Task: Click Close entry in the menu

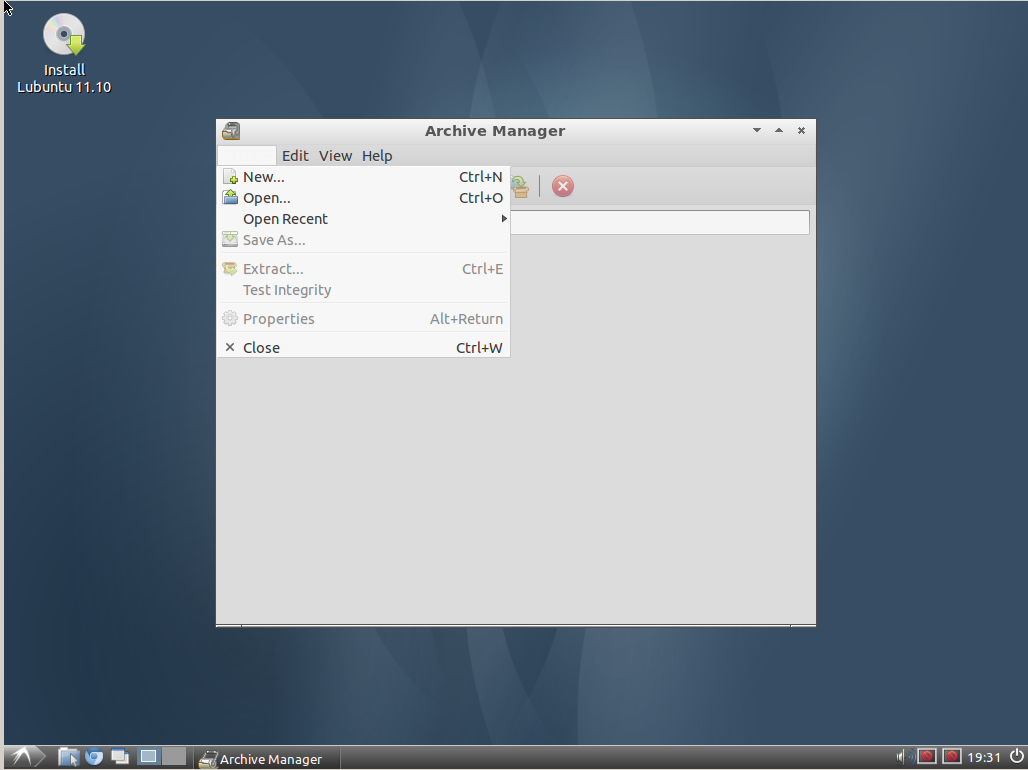Action: [261, 348]
